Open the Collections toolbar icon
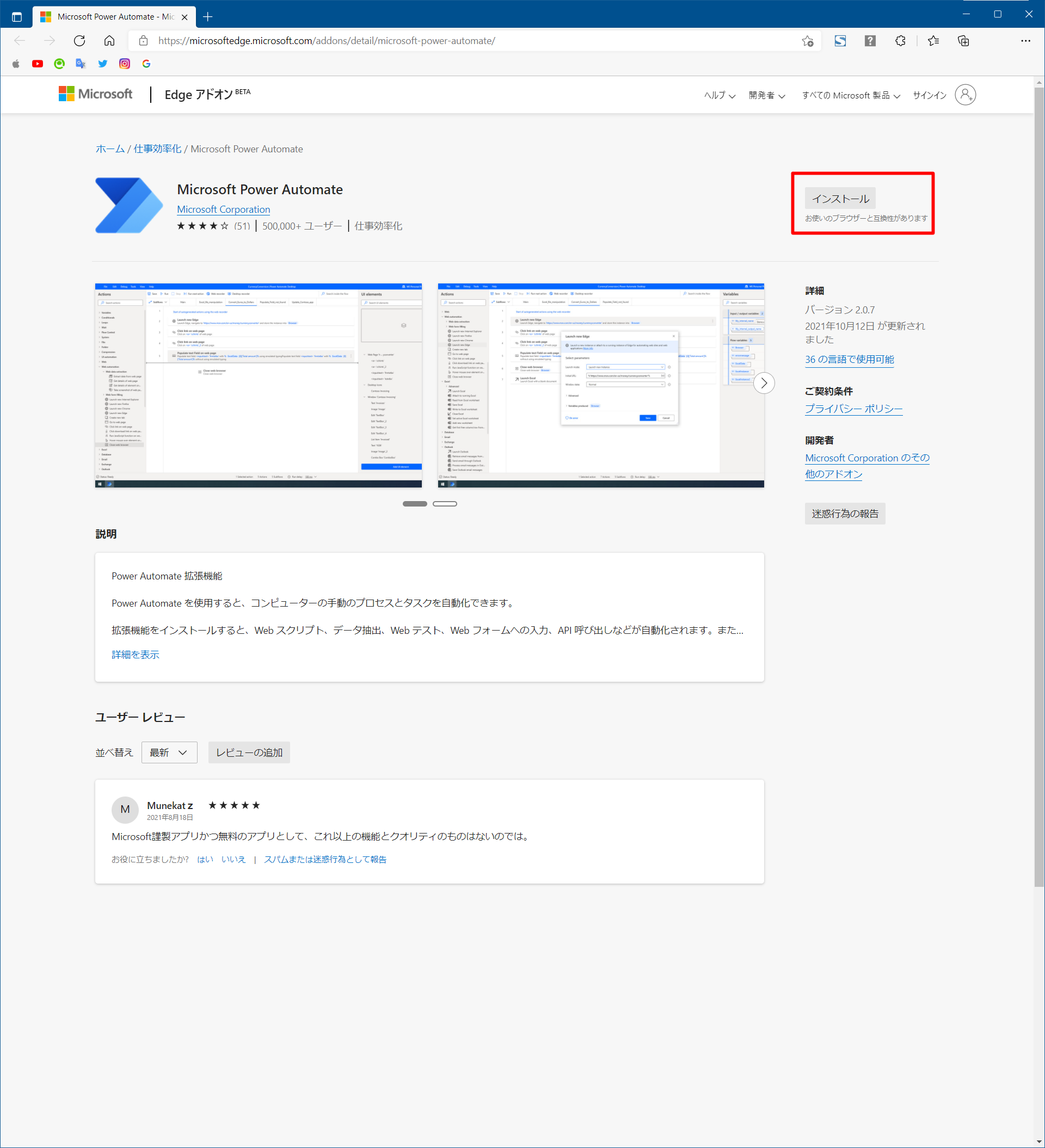1045x1148 pixels. pyautogui.click(x=963, y=40)
